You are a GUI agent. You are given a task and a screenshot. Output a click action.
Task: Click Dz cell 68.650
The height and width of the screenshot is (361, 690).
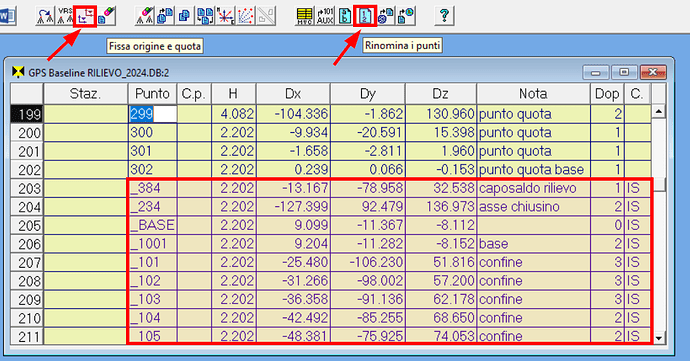441,318
